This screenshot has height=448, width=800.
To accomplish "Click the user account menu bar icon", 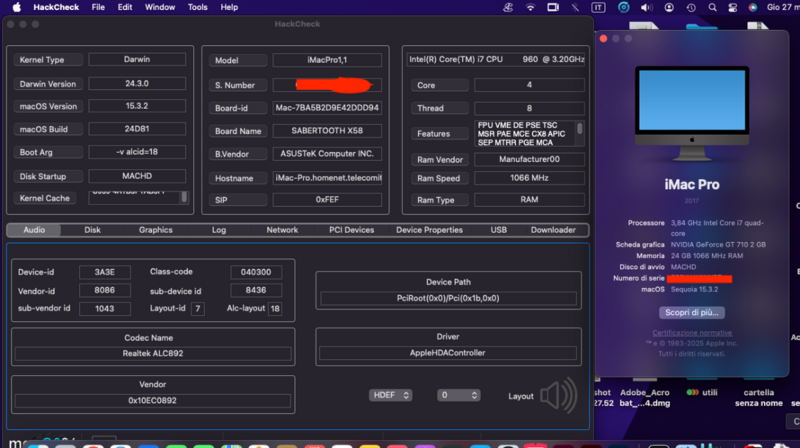I will click(669, 7).
